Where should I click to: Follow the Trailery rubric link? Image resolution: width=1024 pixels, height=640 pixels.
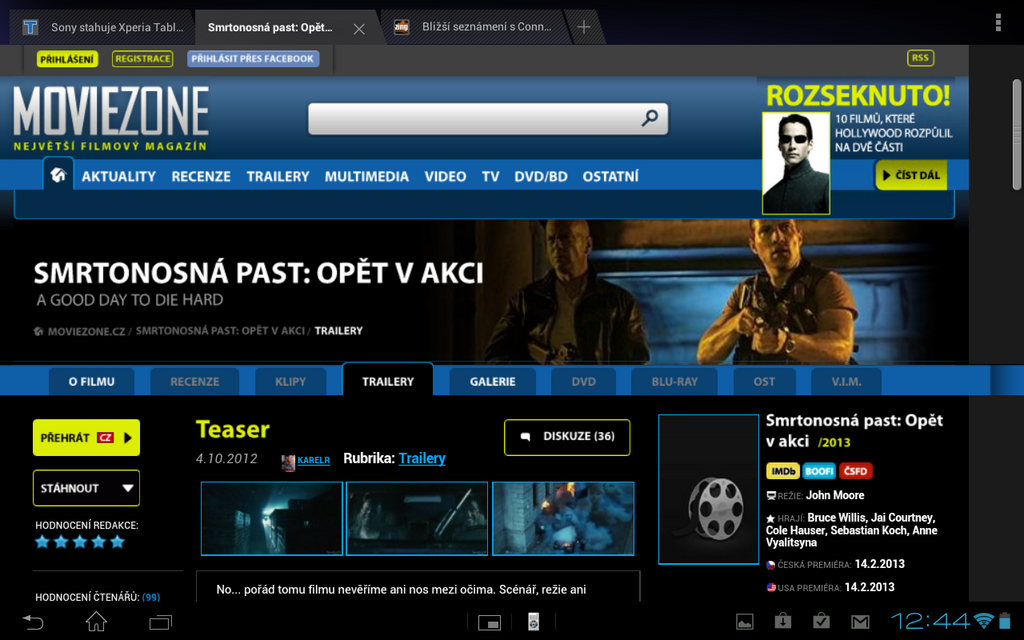(x=422, y=458)
